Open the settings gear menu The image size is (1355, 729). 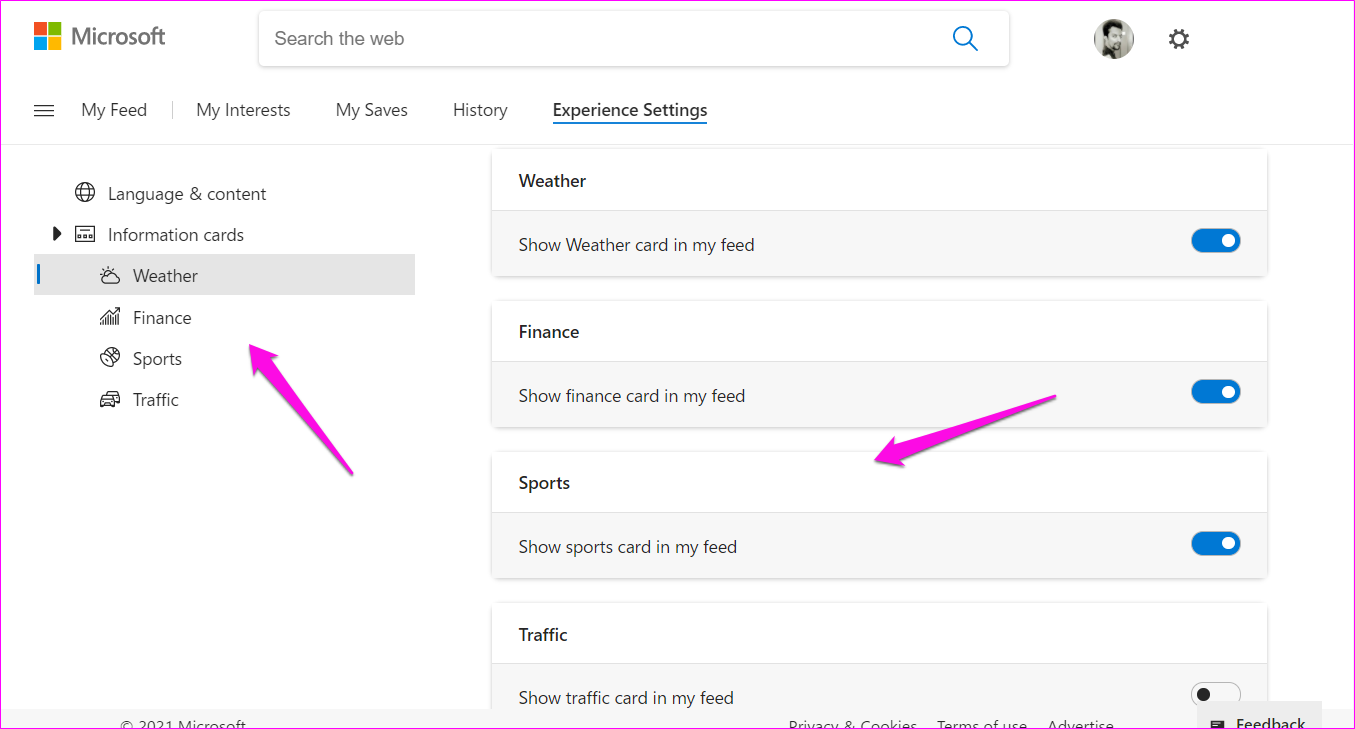[1178, 38]
